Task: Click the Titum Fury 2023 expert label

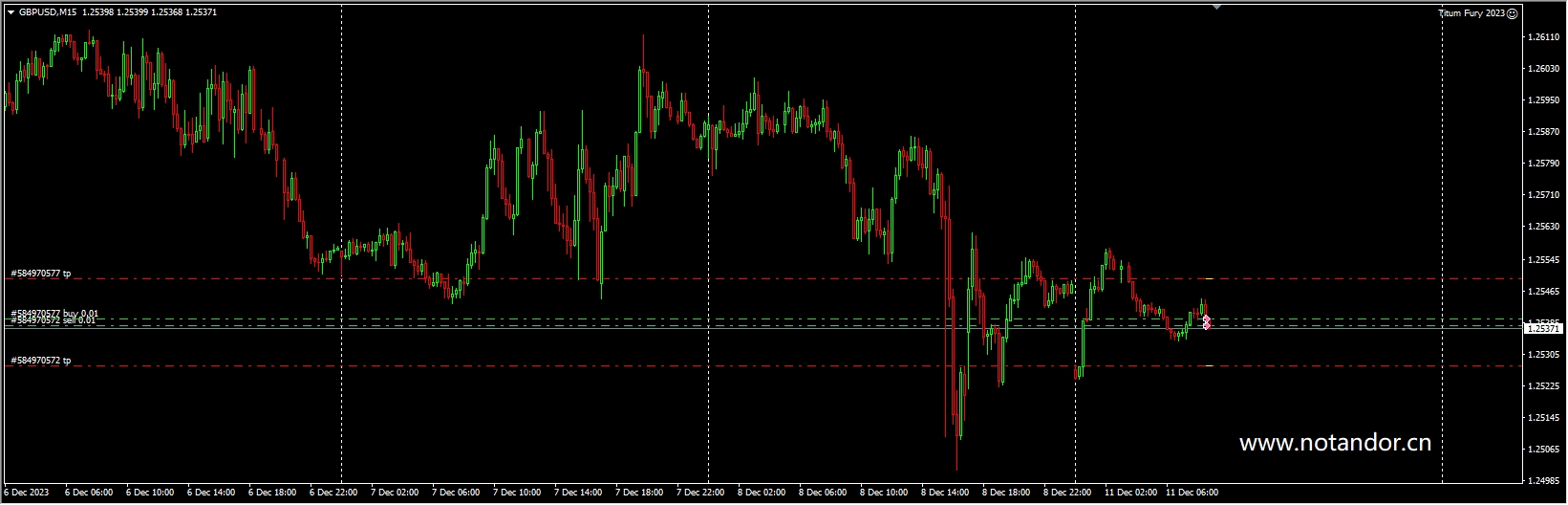Action: [1471, 13]
